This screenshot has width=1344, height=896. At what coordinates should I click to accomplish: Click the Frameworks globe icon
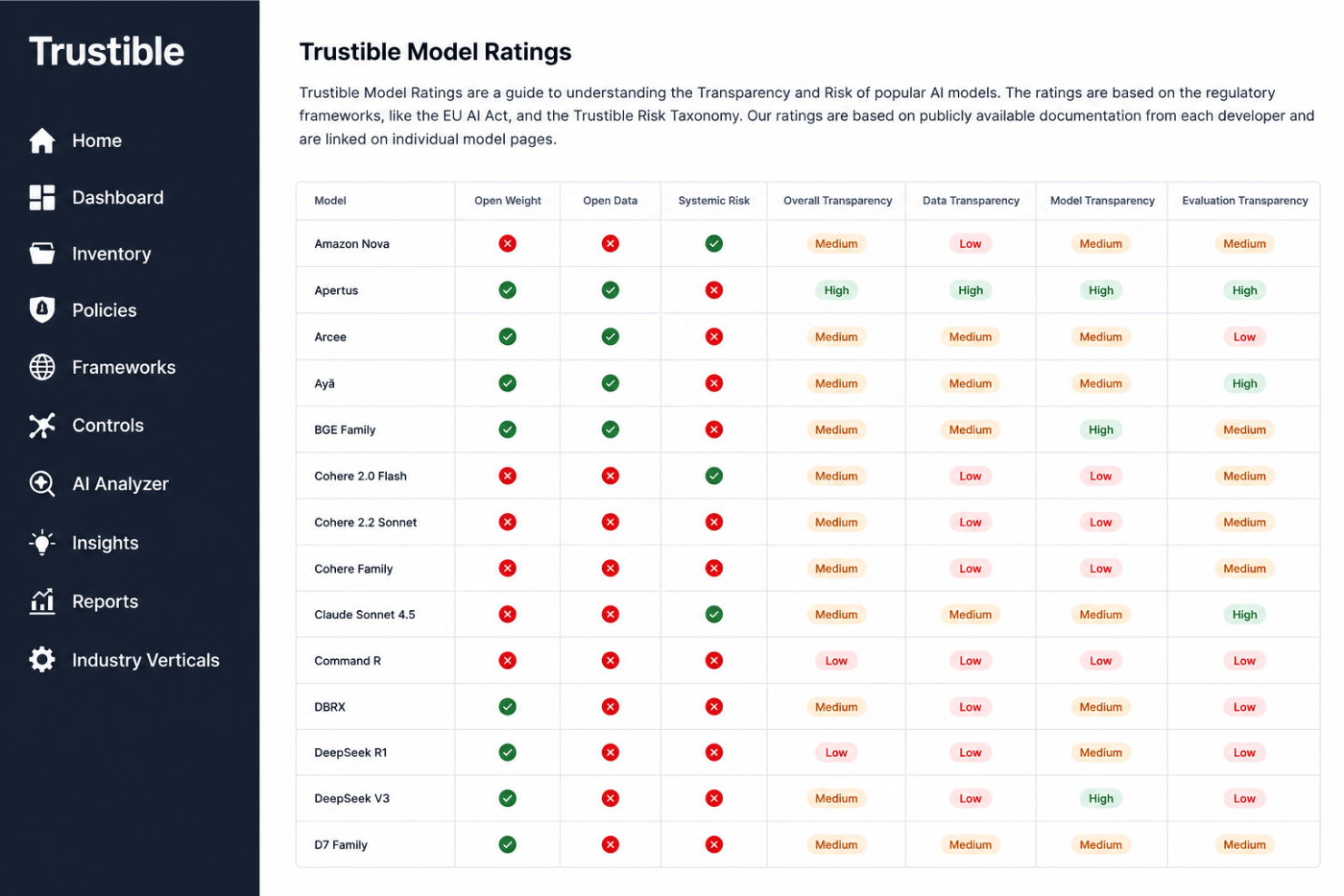(x=42, y=367)
